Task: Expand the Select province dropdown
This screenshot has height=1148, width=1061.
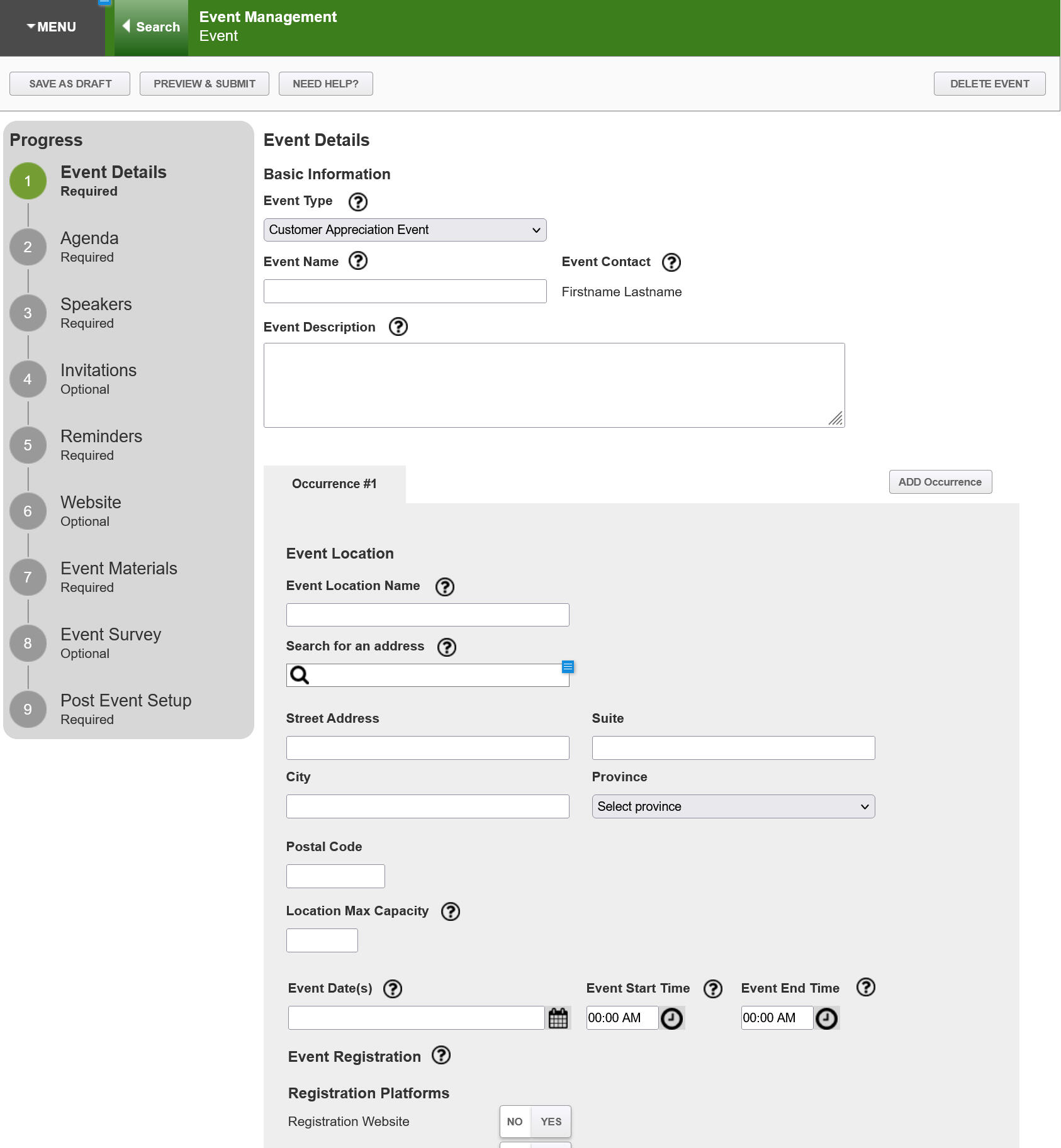Action: [733, 806]
